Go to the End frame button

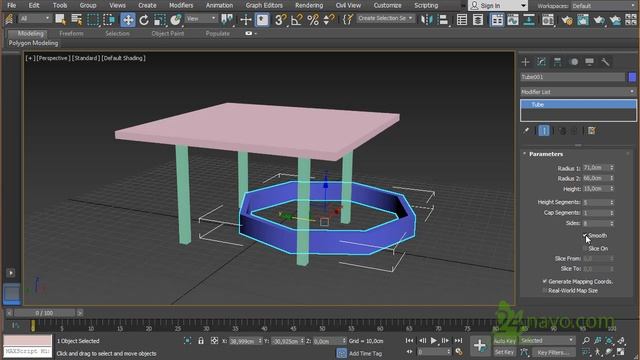(x=458, y=340)
